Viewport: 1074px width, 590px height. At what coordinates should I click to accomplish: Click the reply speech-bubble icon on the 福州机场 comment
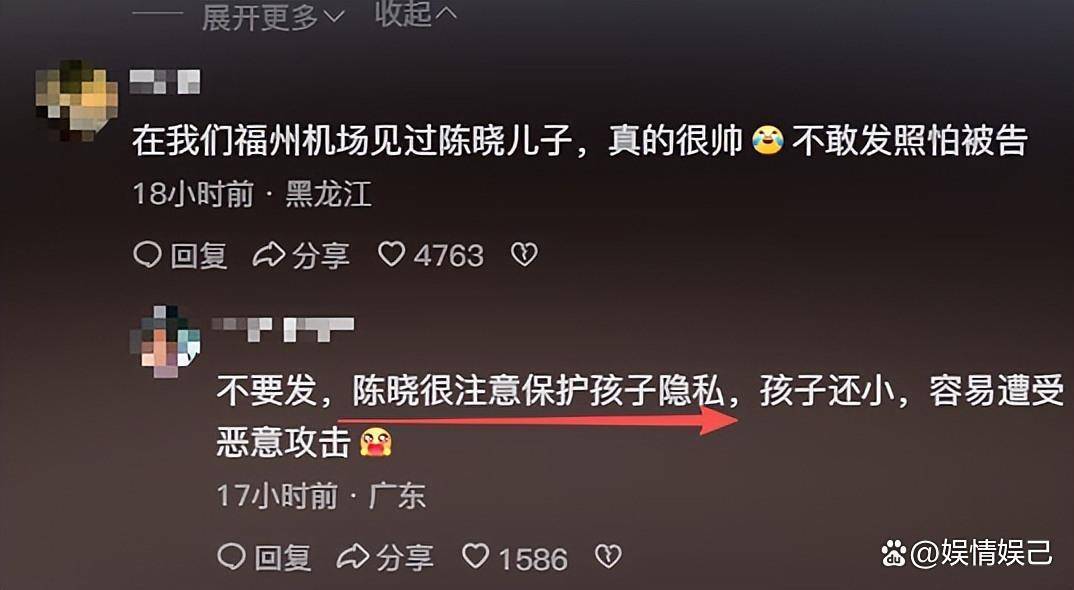point(147,255)
